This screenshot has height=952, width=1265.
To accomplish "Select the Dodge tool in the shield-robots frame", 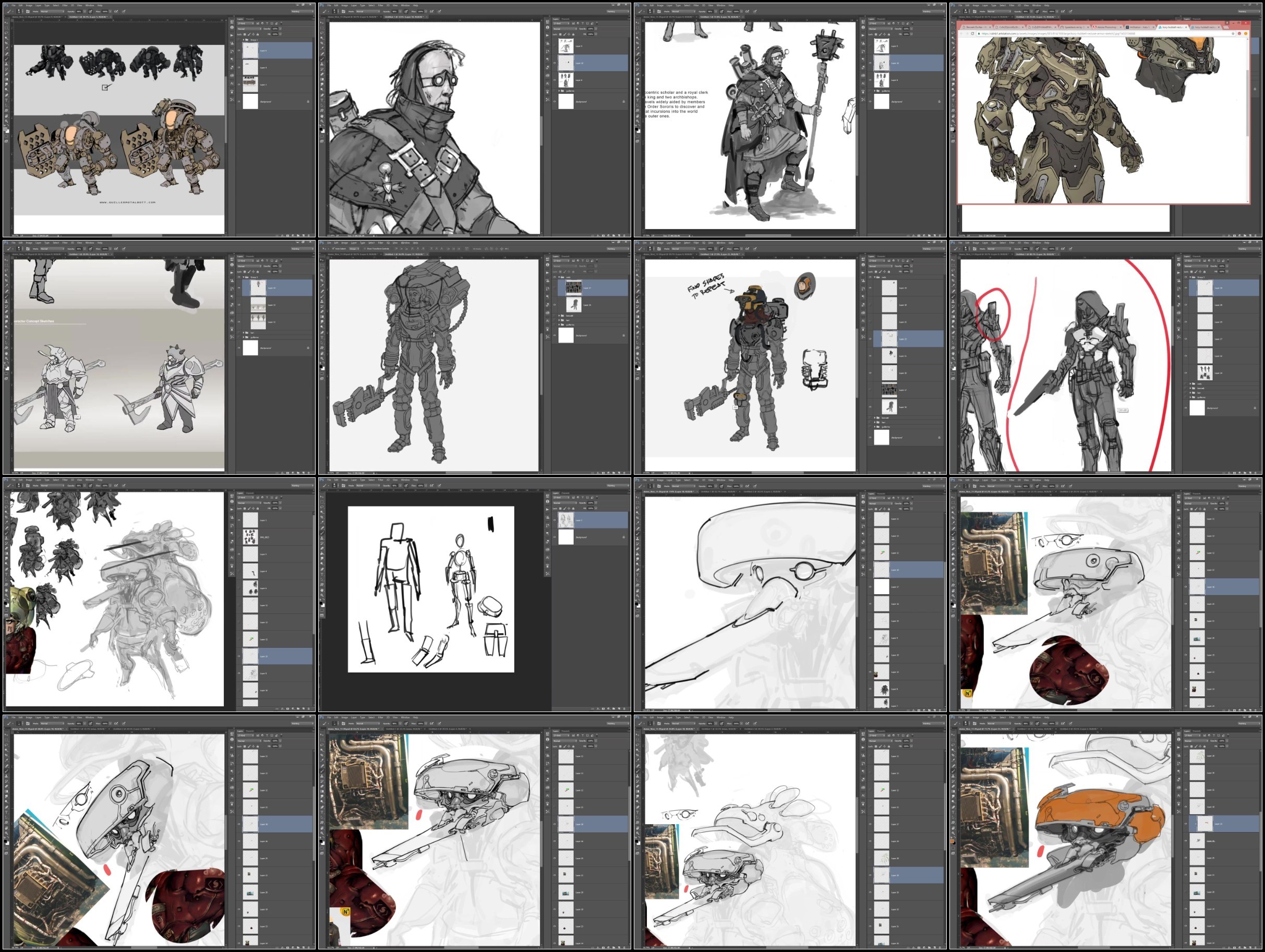I will pos(6,90).
